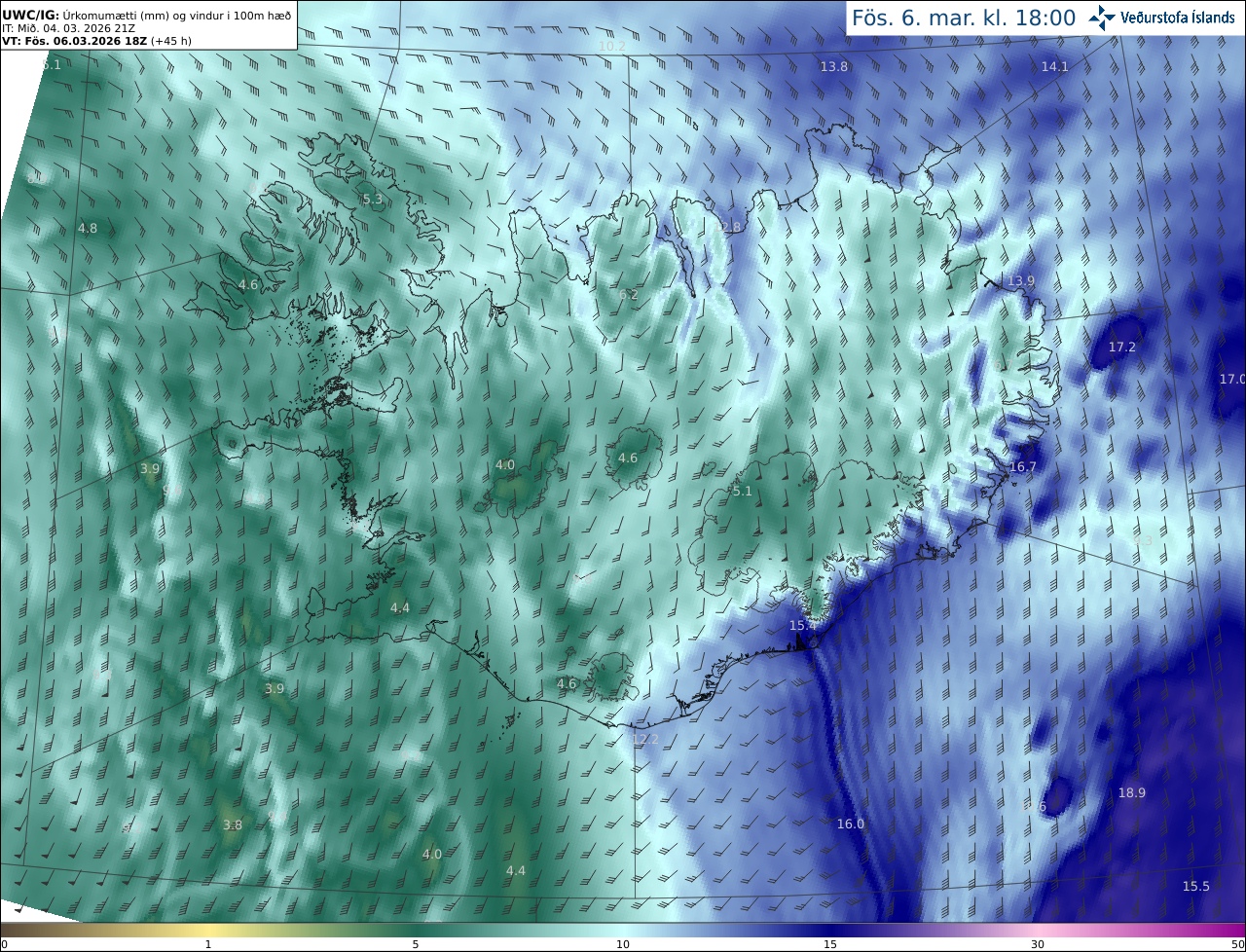Click the 10.2 value on the map
The width and height of the screenshot is (1246, 952).
(x=612, y=47)
